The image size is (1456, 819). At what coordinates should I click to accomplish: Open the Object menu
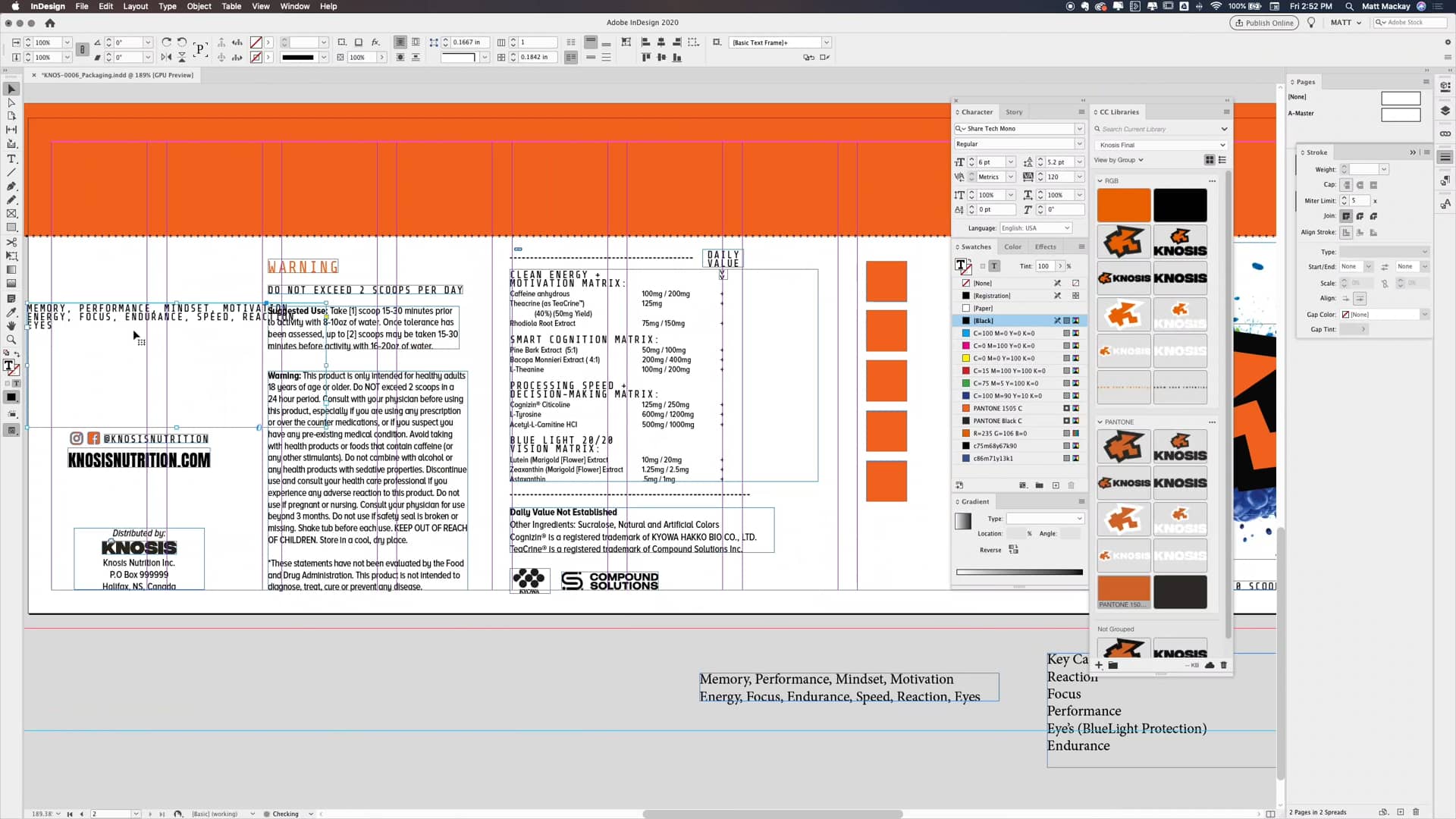click(199, 6)
